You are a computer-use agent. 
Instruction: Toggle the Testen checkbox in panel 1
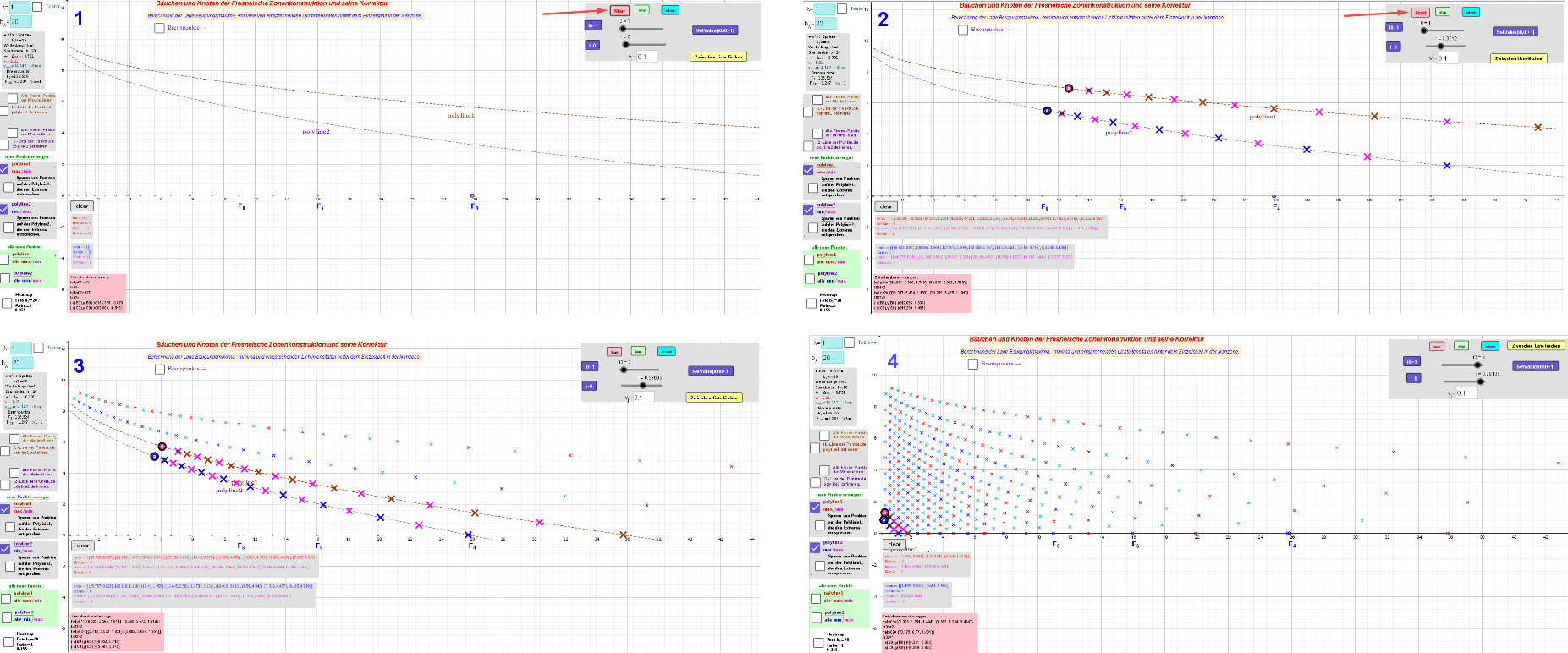pyautogui.click(x=37, y=7)
